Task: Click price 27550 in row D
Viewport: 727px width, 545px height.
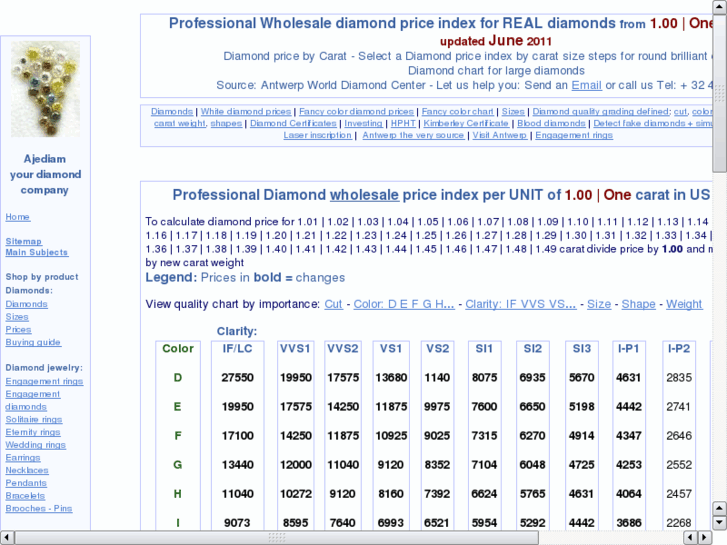Action: pos(237,378)
